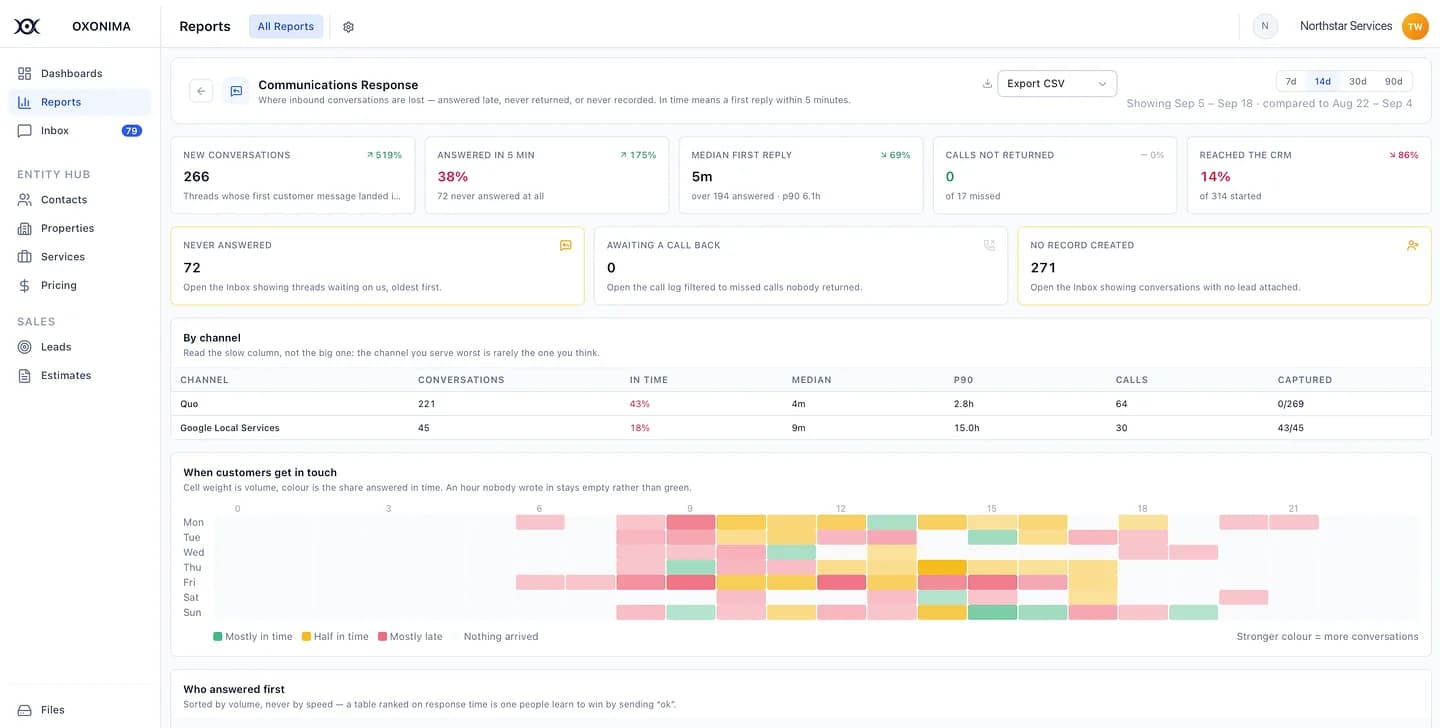Click the Communications Response report icon
The height and width of the screenshot is (728, 1440).
[x=236, y=91]
